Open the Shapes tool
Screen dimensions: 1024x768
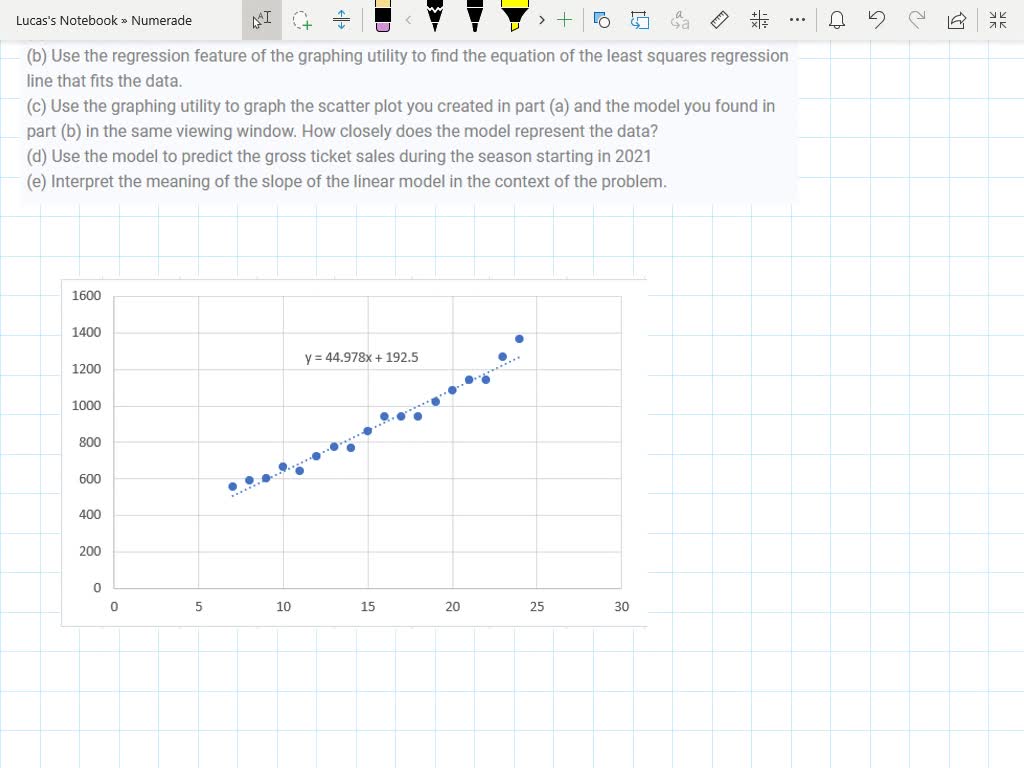(601, 20)
